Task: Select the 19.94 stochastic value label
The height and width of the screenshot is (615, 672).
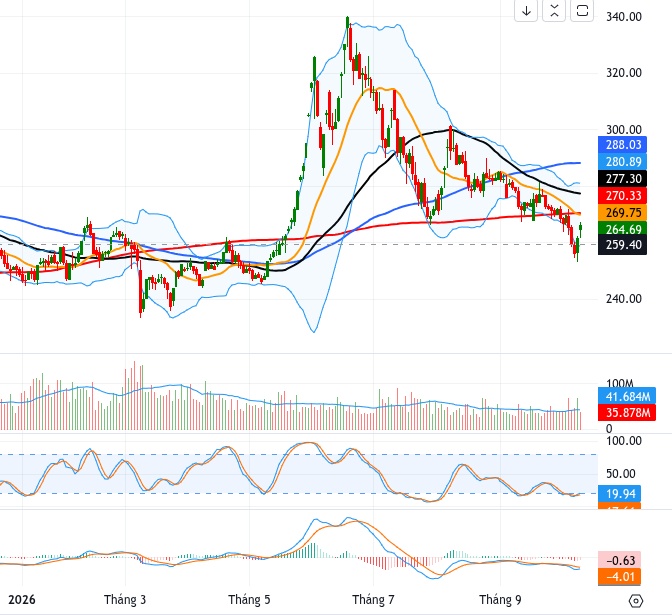Action: [620, 494]
